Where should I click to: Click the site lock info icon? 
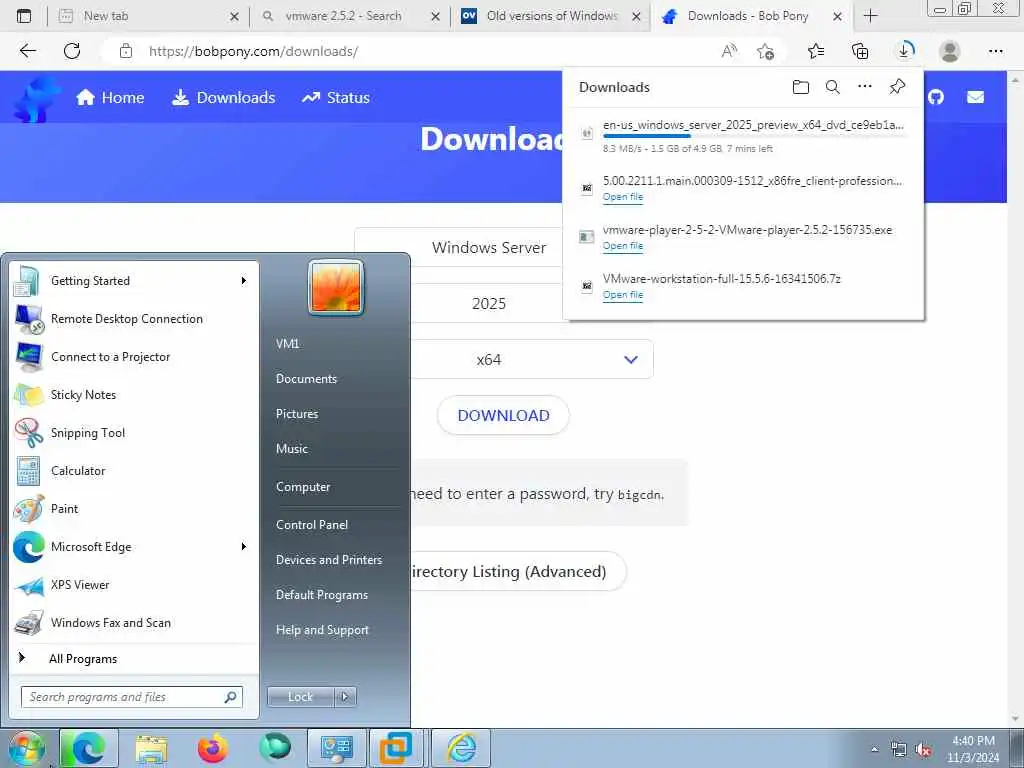pyautogui.click(x=126, y=51)
